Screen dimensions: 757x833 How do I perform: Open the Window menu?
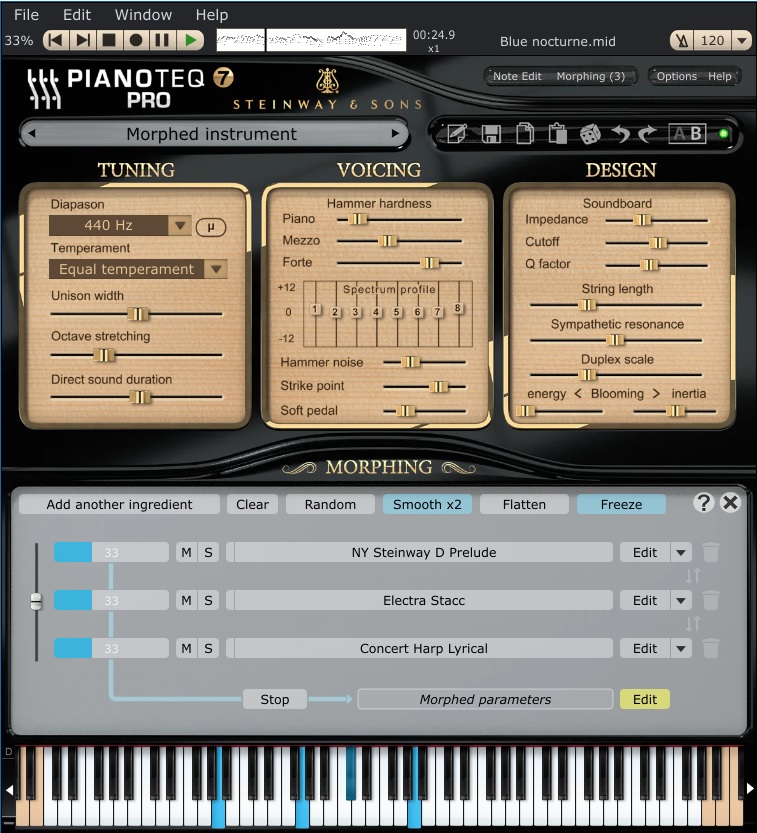[x=143, y=15]
